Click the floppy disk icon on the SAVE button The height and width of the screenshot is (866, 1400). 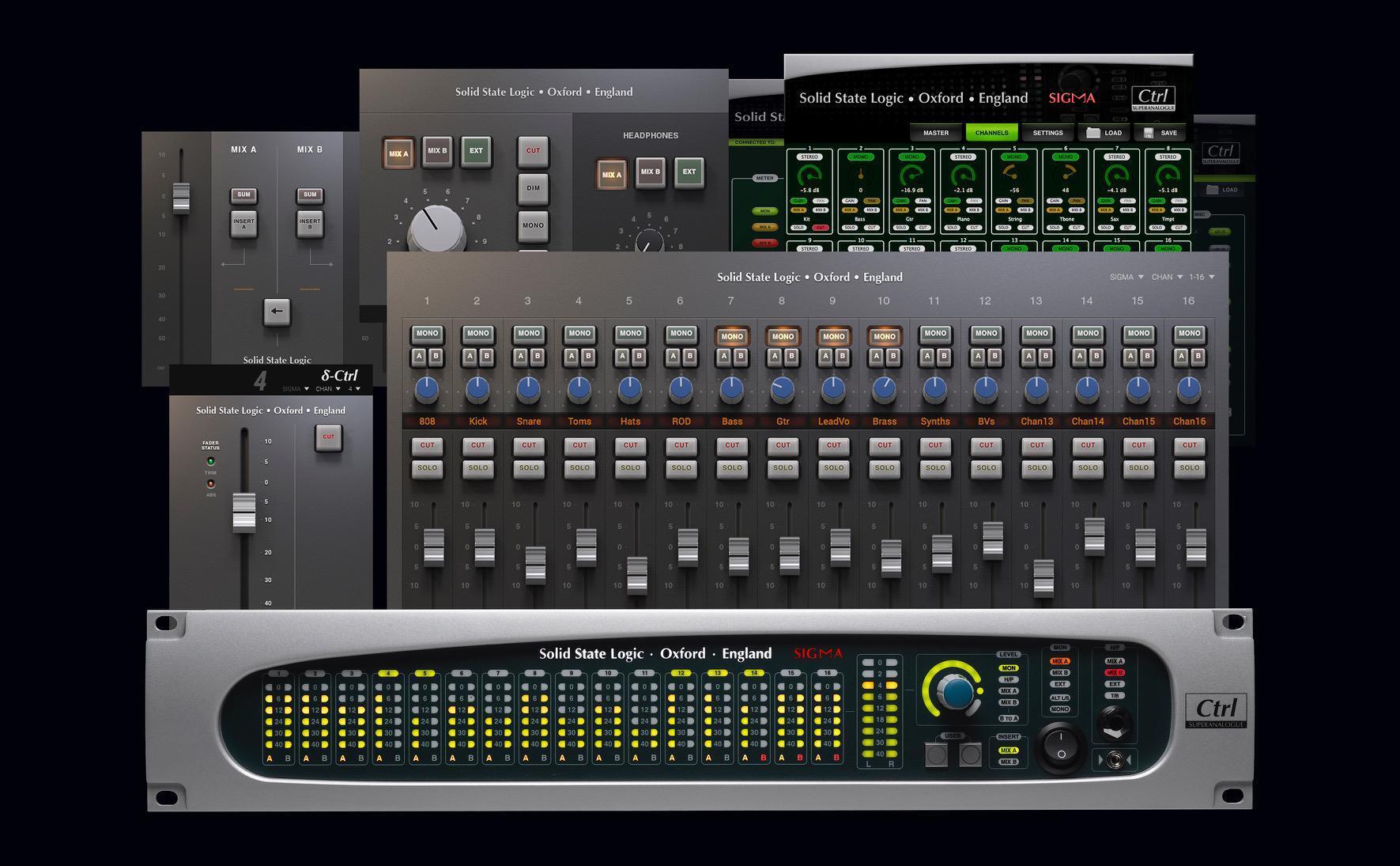pyautogui.click(x=1149, y=133)
